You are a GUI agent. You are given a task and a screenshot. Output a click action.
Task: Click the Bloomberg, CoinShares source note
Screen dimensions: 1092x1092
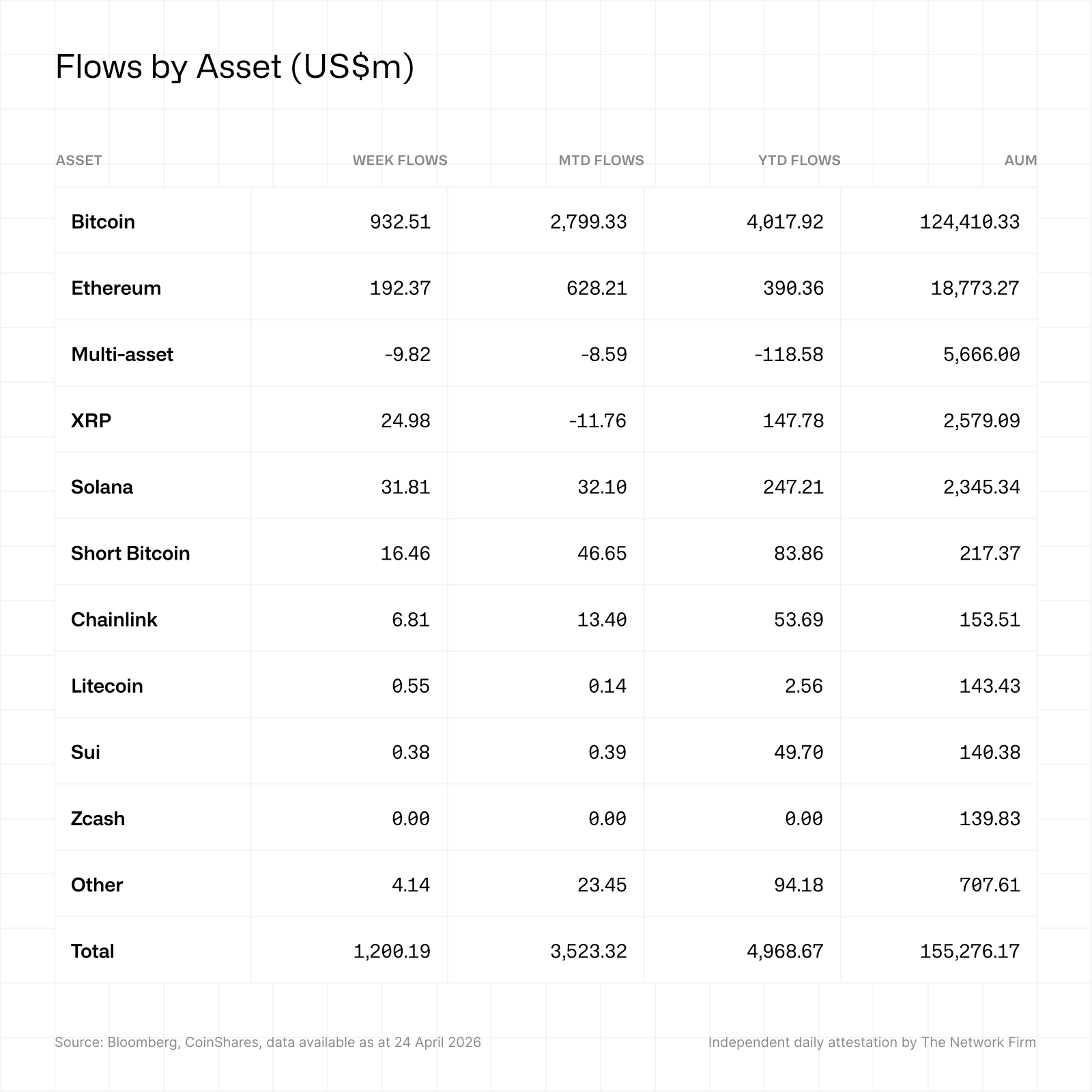(x=268, y=1042)
